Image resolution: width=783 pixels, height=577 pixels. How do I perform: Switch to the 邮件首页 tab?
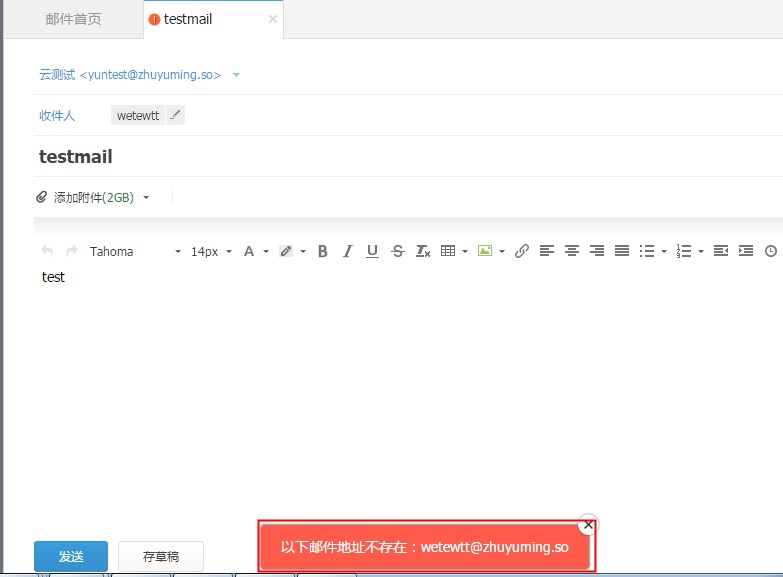[73, 19]
